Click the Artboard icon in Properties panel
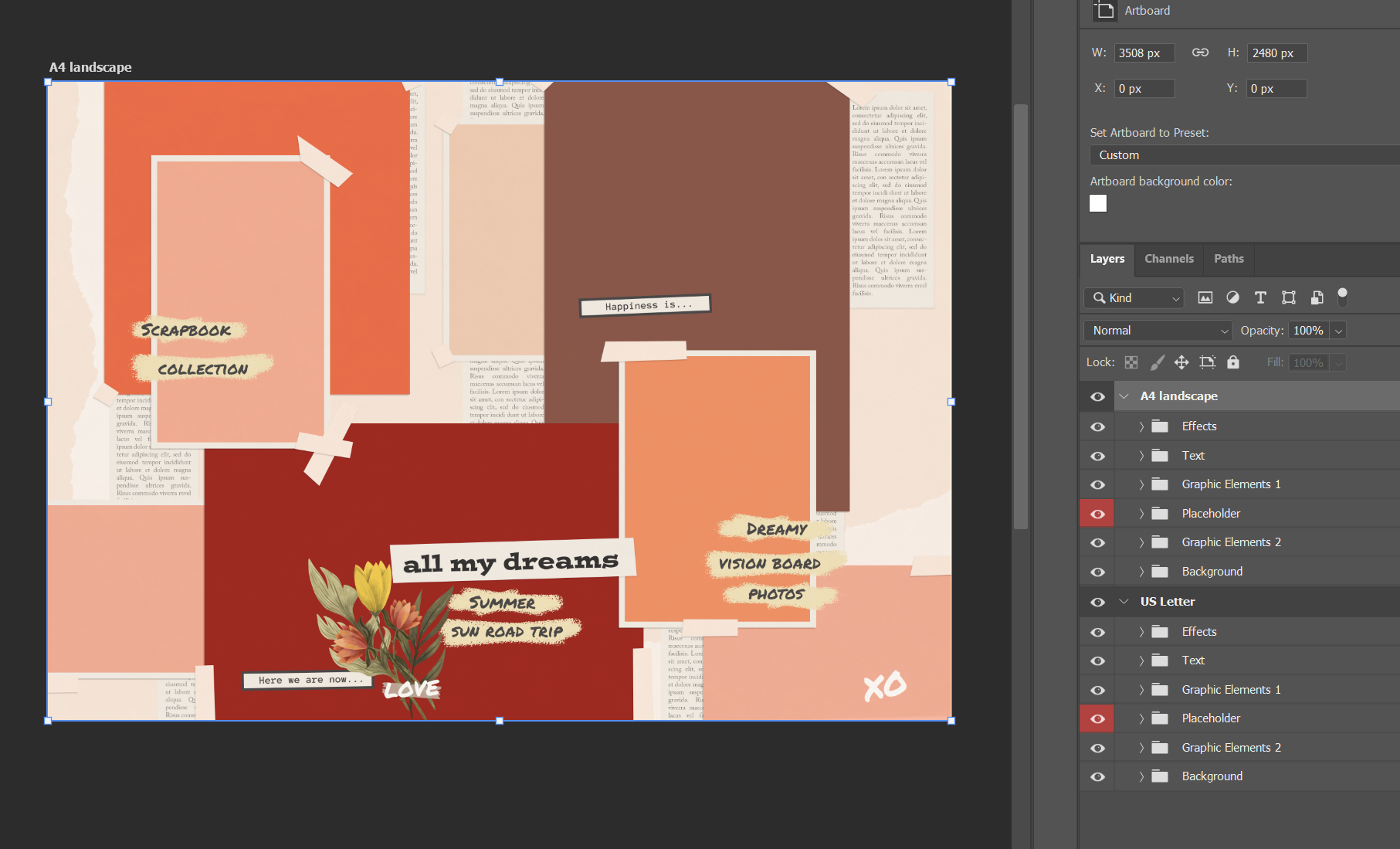This screenshot has width=1400, height=849. tap(1105, 10)
